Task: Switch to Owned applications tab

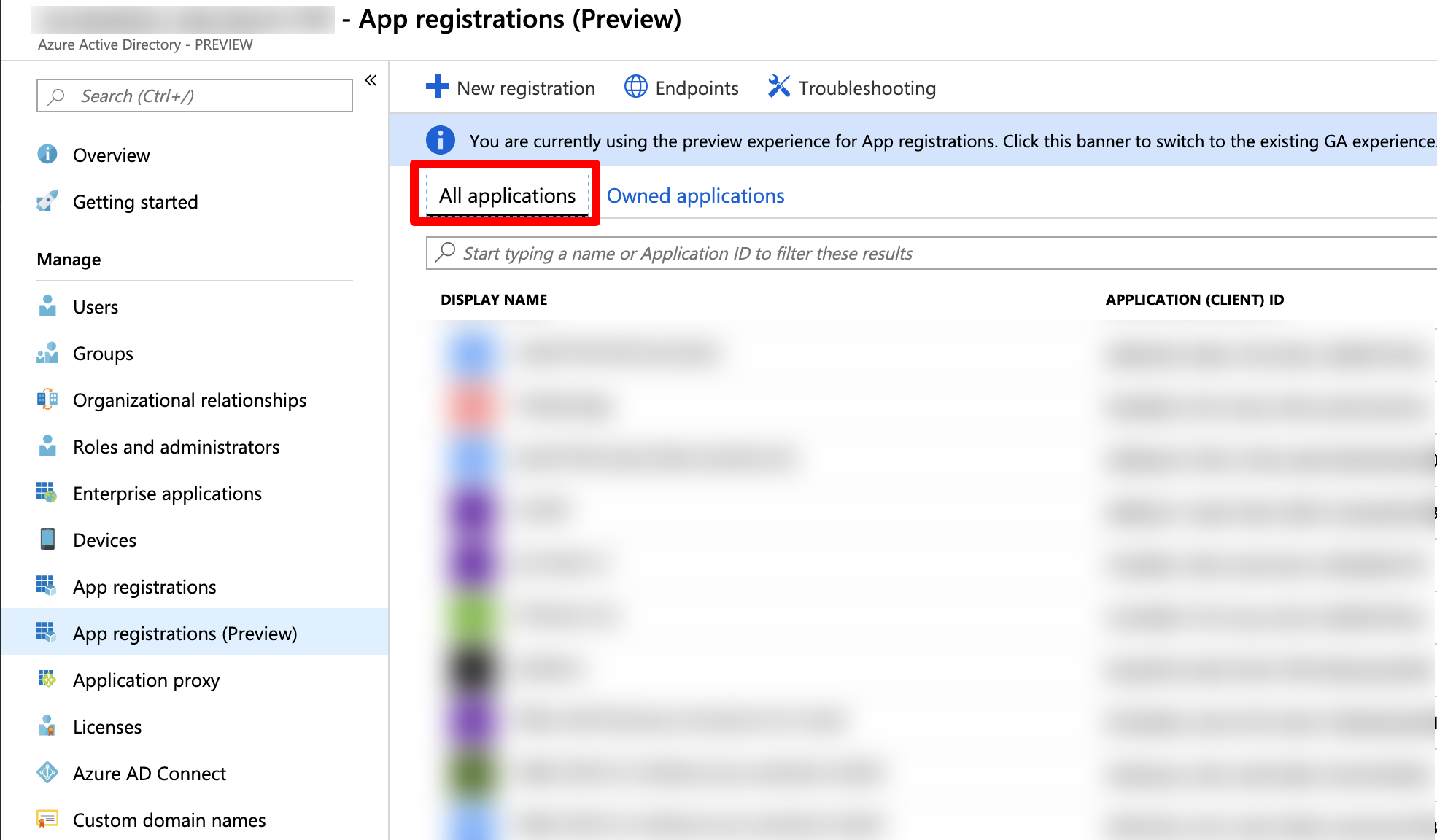Action: click(695, 195)
